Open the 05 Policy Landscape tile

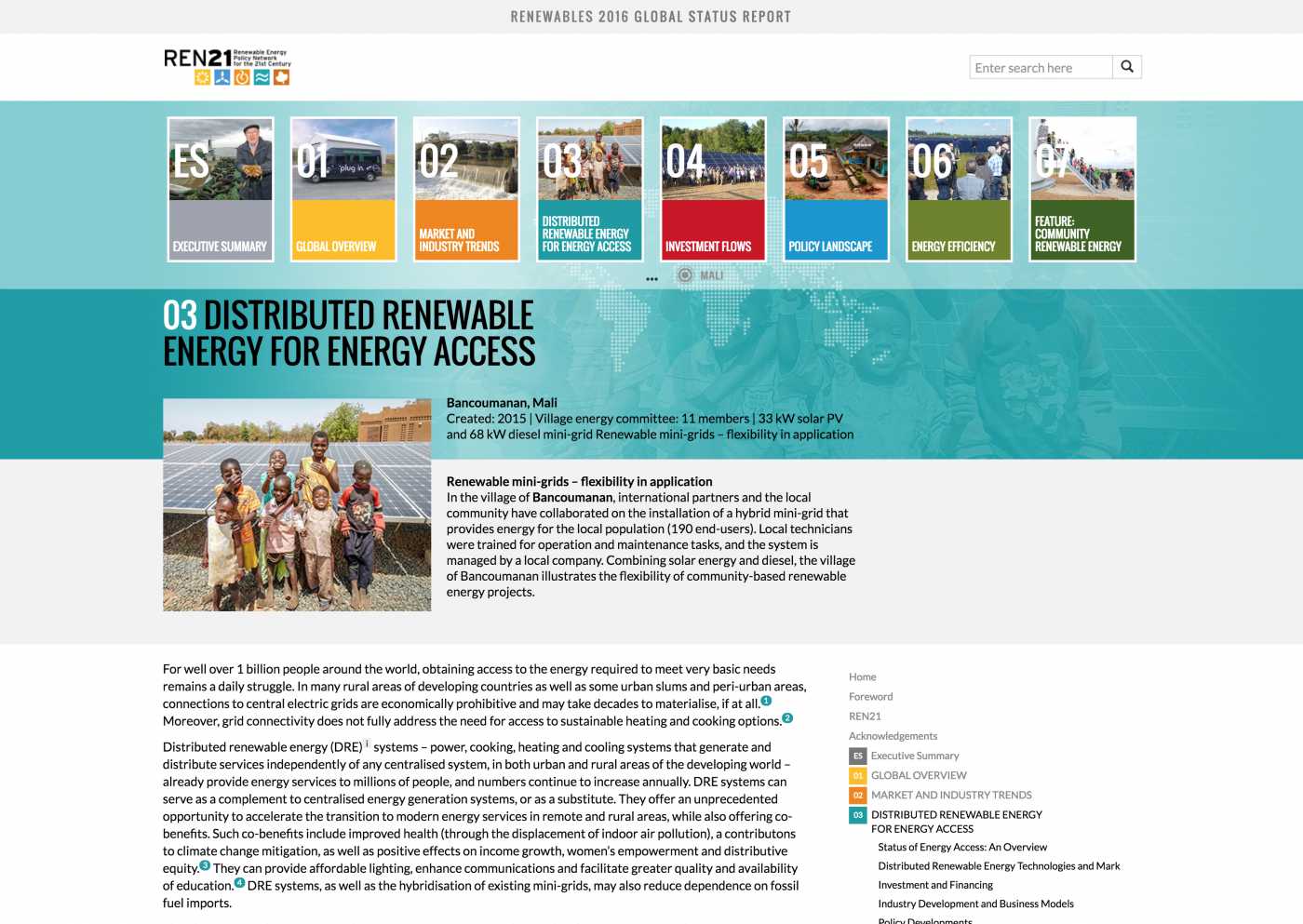click(x=836, y=189)
